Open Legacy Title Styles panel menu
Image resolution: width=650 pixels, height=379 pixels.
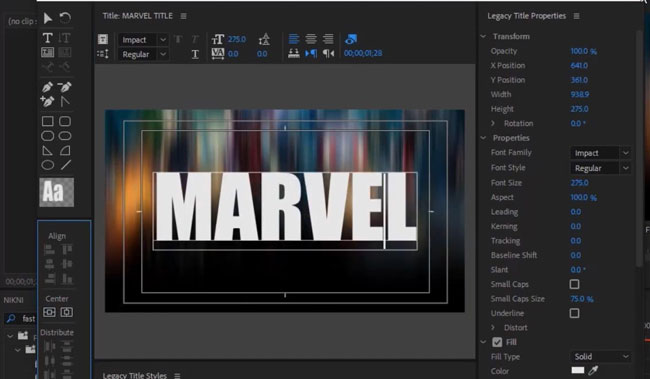click(x=177, y=376)
